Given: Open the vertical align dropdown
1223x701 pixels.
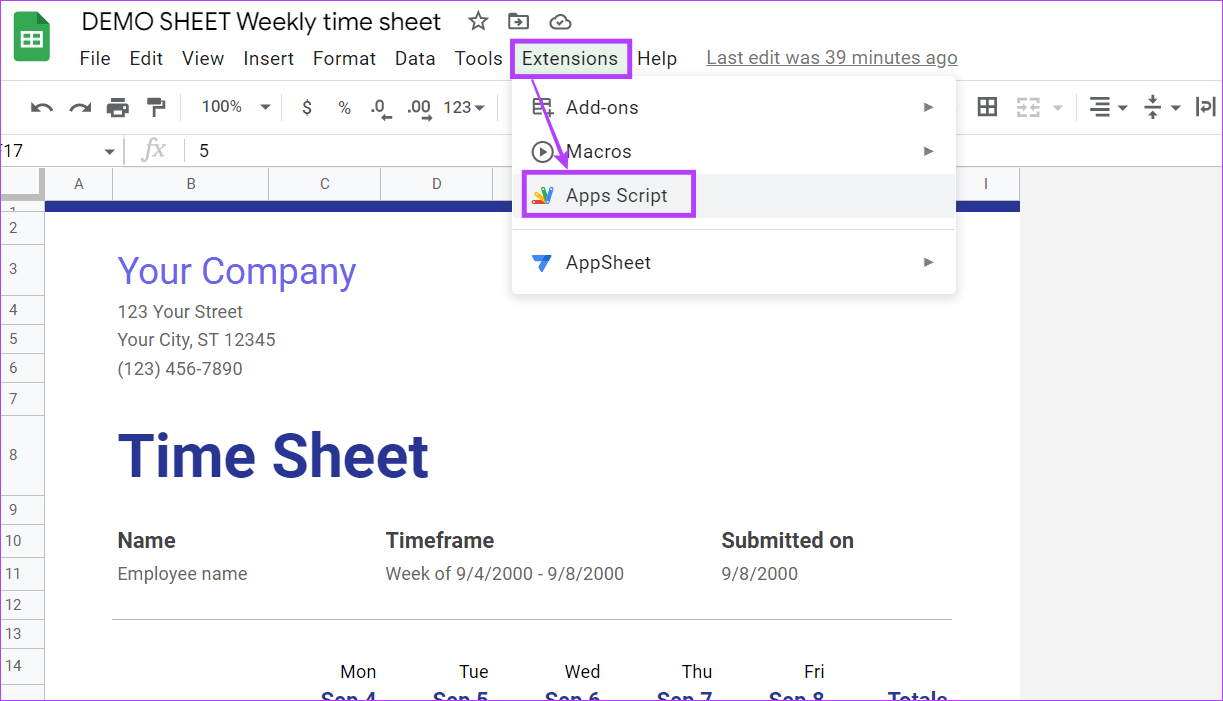Looking at the screenshot, I should pos(1162,107).
